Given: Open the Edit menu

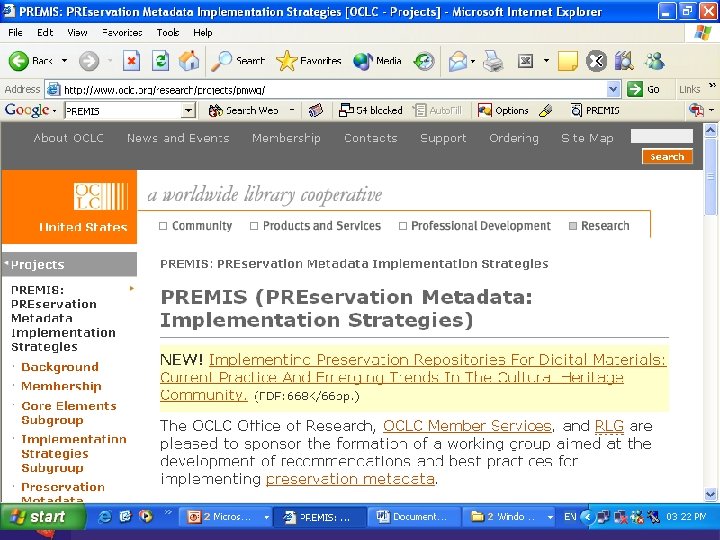Looking at the screenshot, I should pyautogui.click(x=45, y=33).
